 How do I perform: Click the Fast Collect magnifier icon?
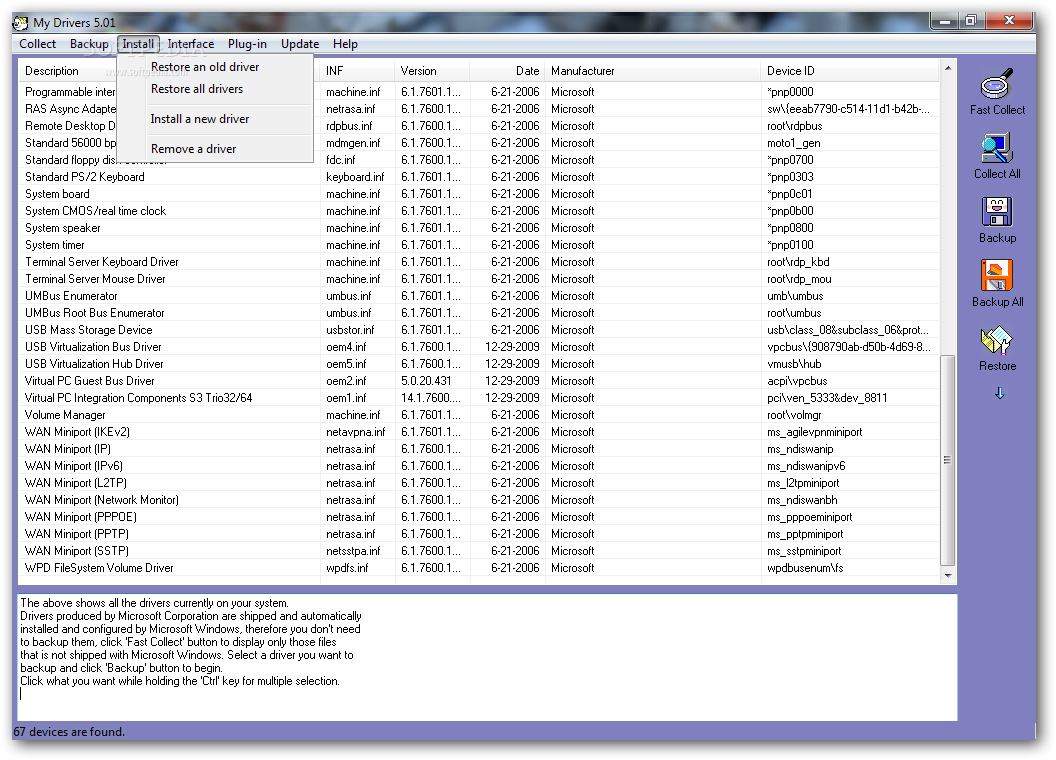click(x=997, y=83)
